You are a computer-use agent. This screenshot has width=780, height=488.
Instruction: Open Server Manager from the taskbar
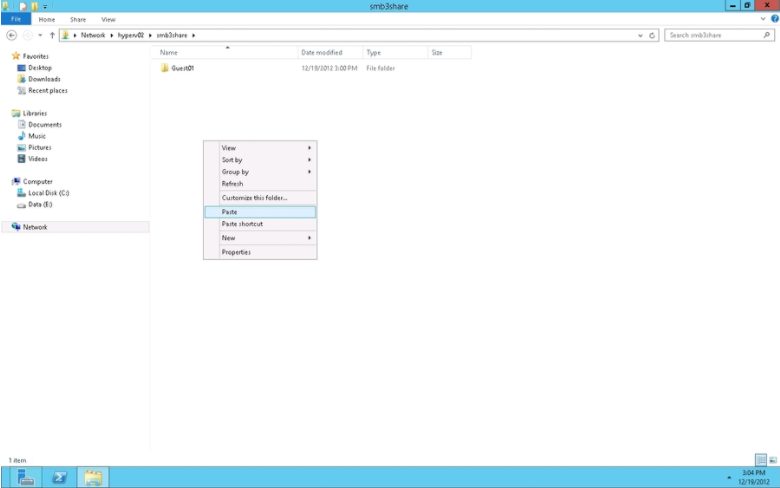coord(25,478)
